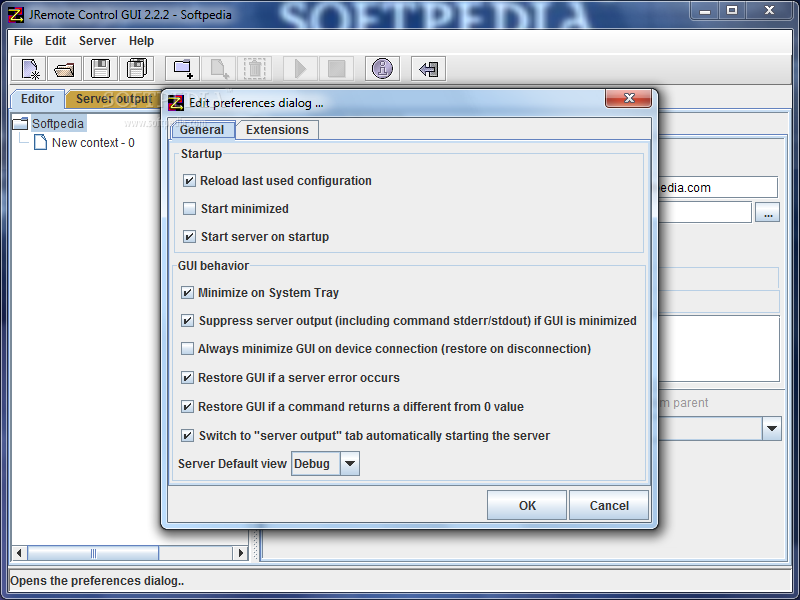Viewport: 800px width, 600px height.
Task: Enable Always minimize GUI on device connection
Action: pyautogui.click(x=187, y=348)
